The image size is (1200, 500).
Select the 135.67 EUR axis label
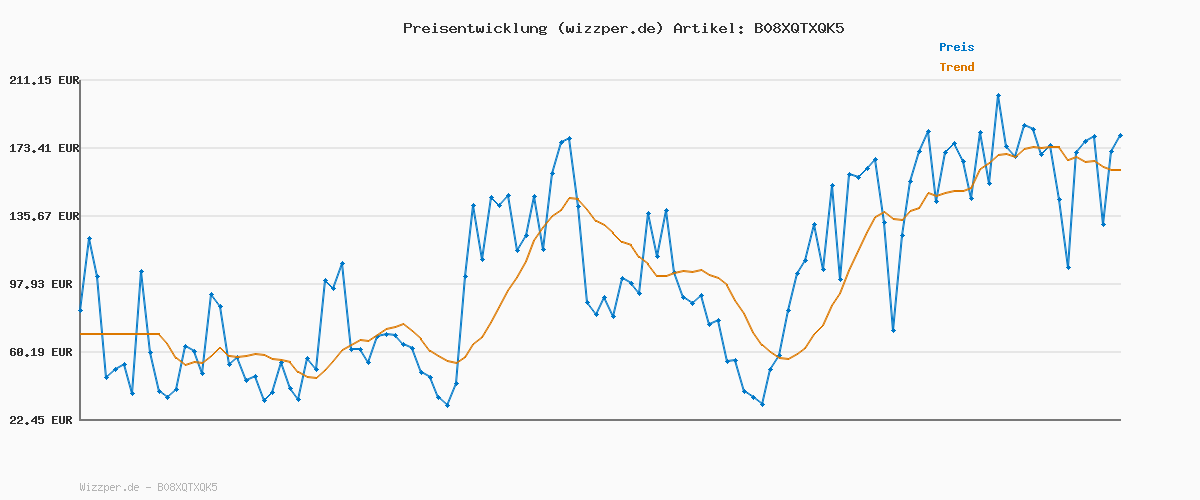[x=43, y=216]
